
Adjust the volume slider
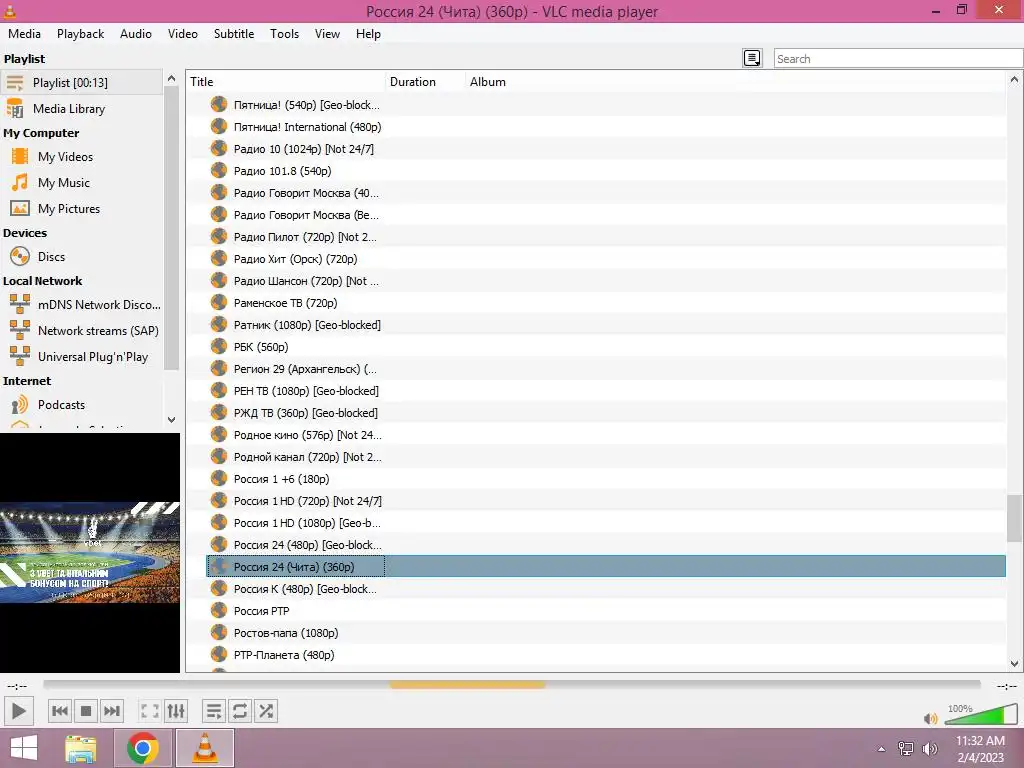981,714
